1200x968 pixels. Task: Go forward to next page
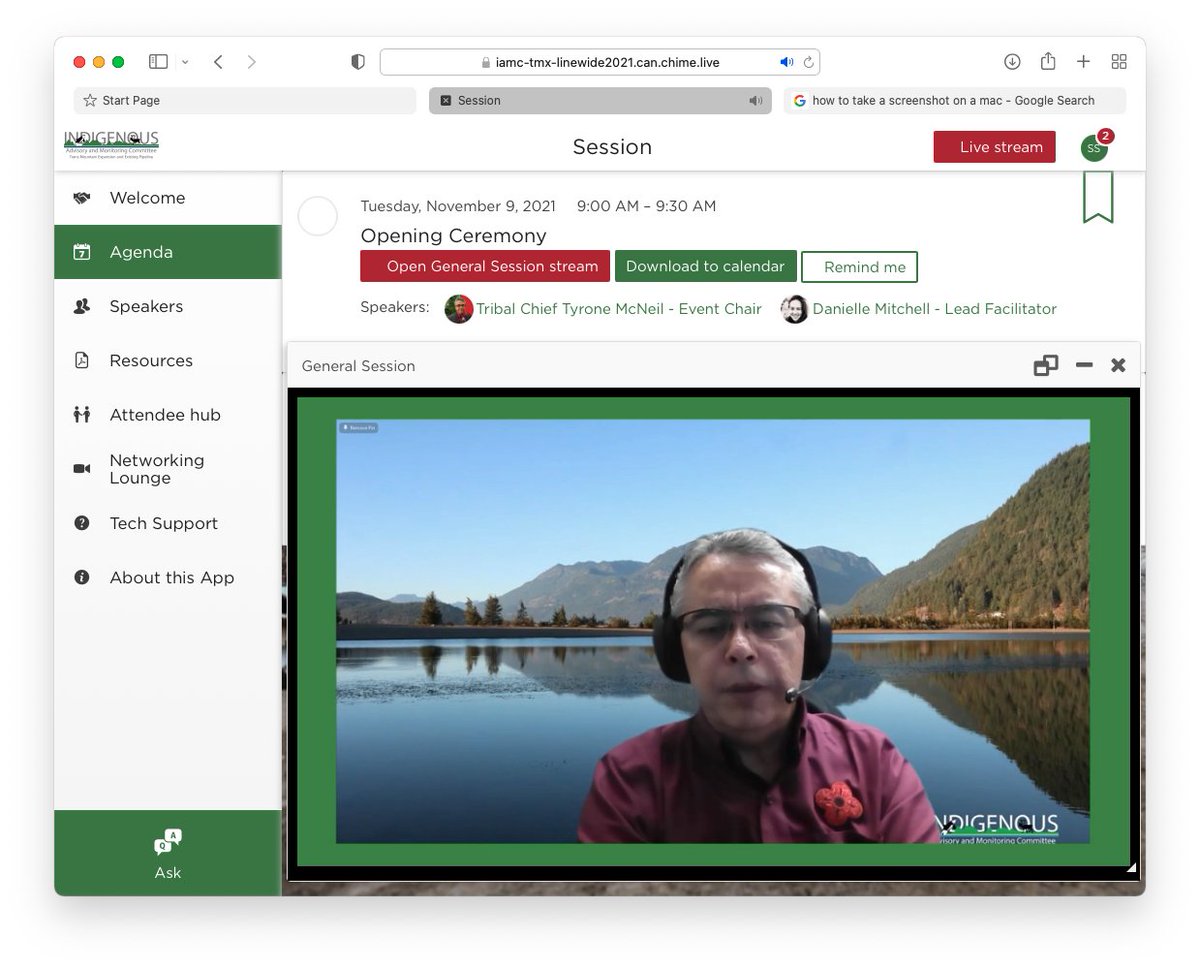coord(251,62)
